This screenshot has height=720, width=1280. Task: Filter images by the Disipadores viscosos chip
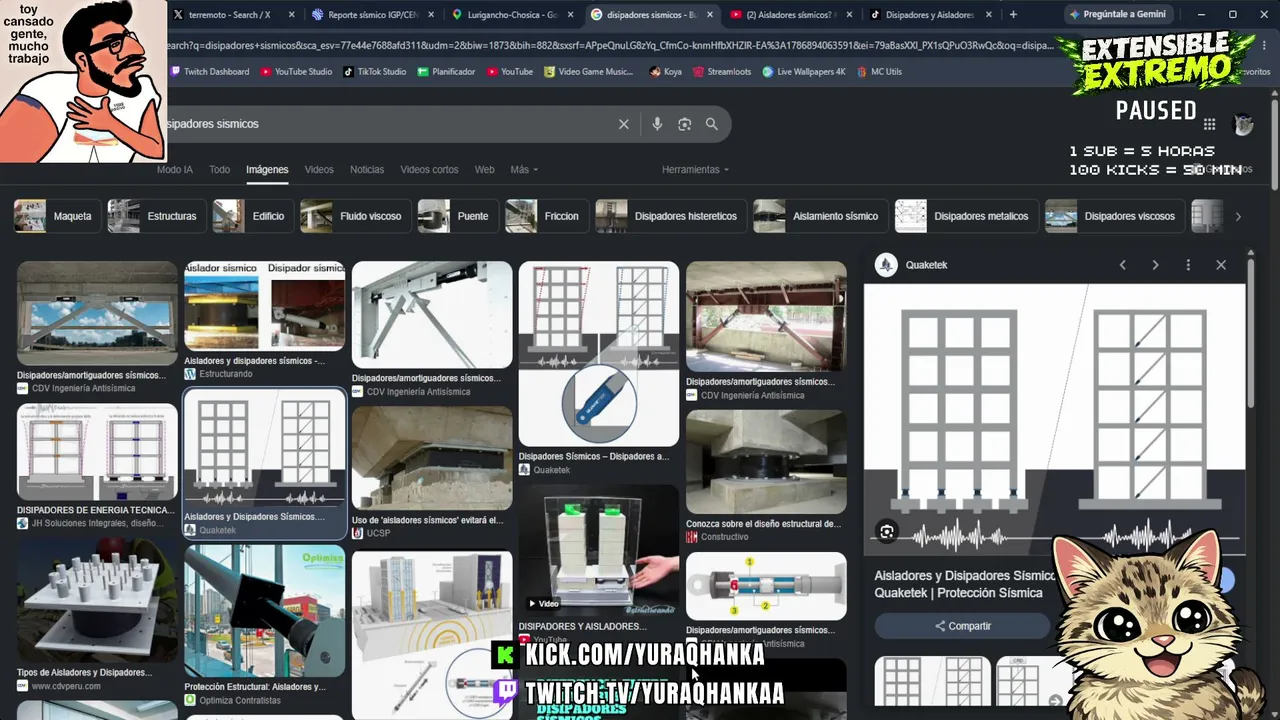[x=1114, y=216]
